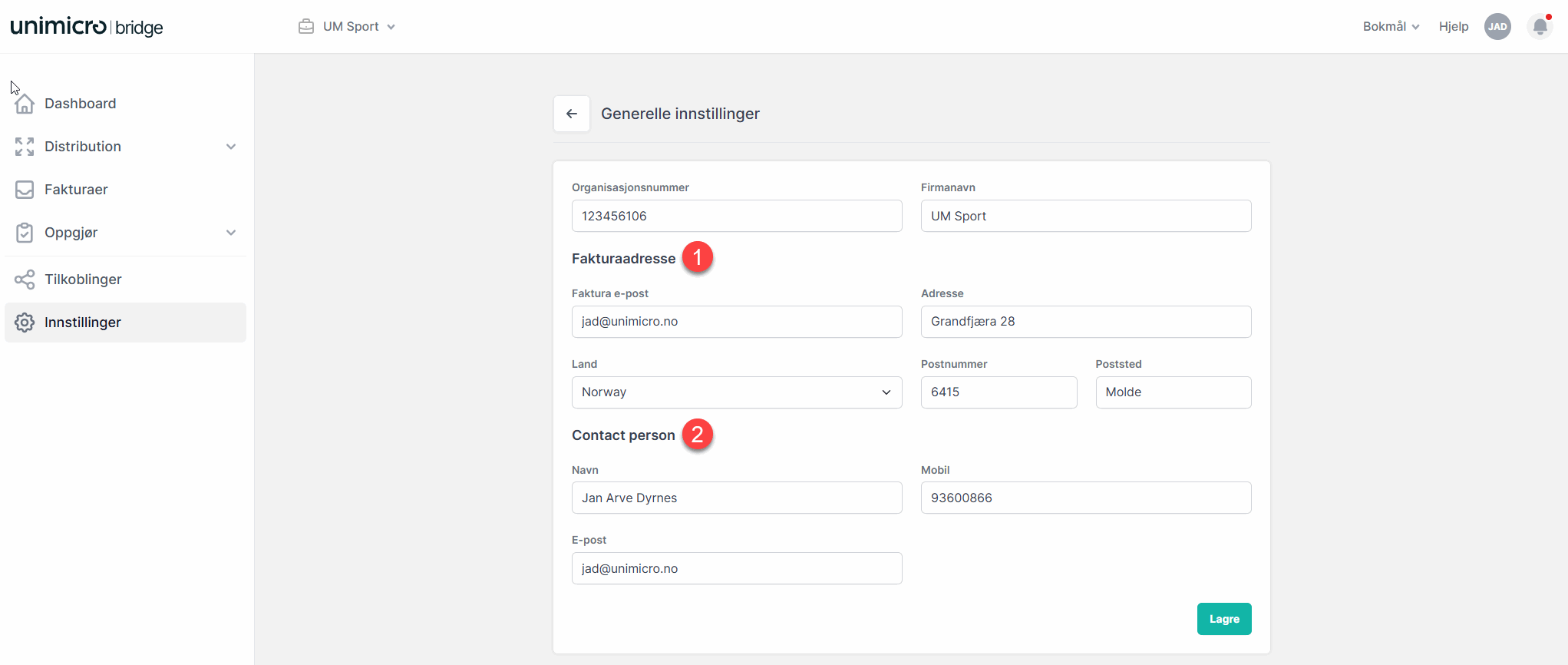Viewport: 1568px width, 665px height.
Task: Select the Mobil phone number field
Action: click(1085, 498)
